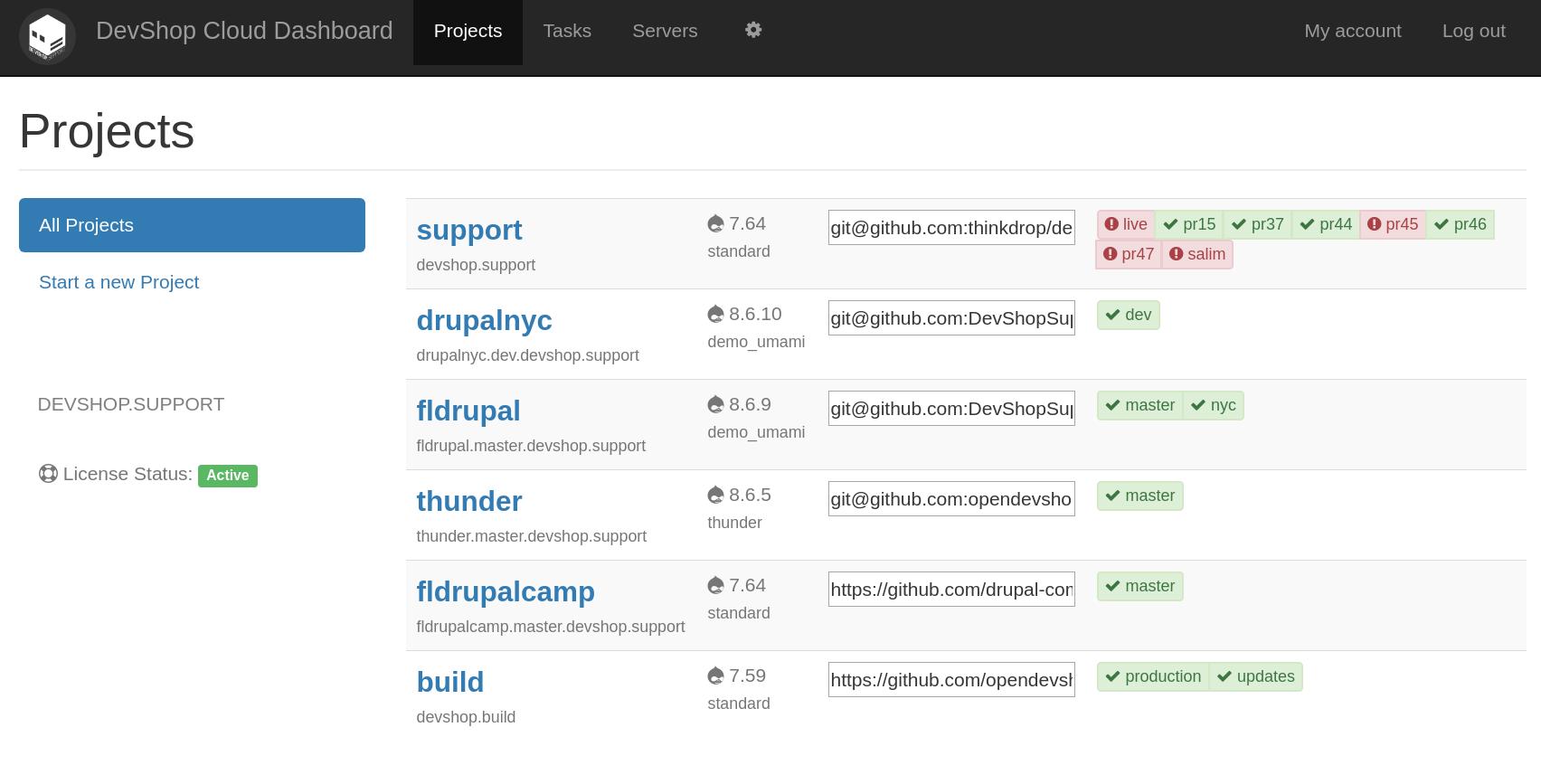The height and width of the screenshot is (784, 1541).
Task: Open the build project
Action: coord(450,682)
